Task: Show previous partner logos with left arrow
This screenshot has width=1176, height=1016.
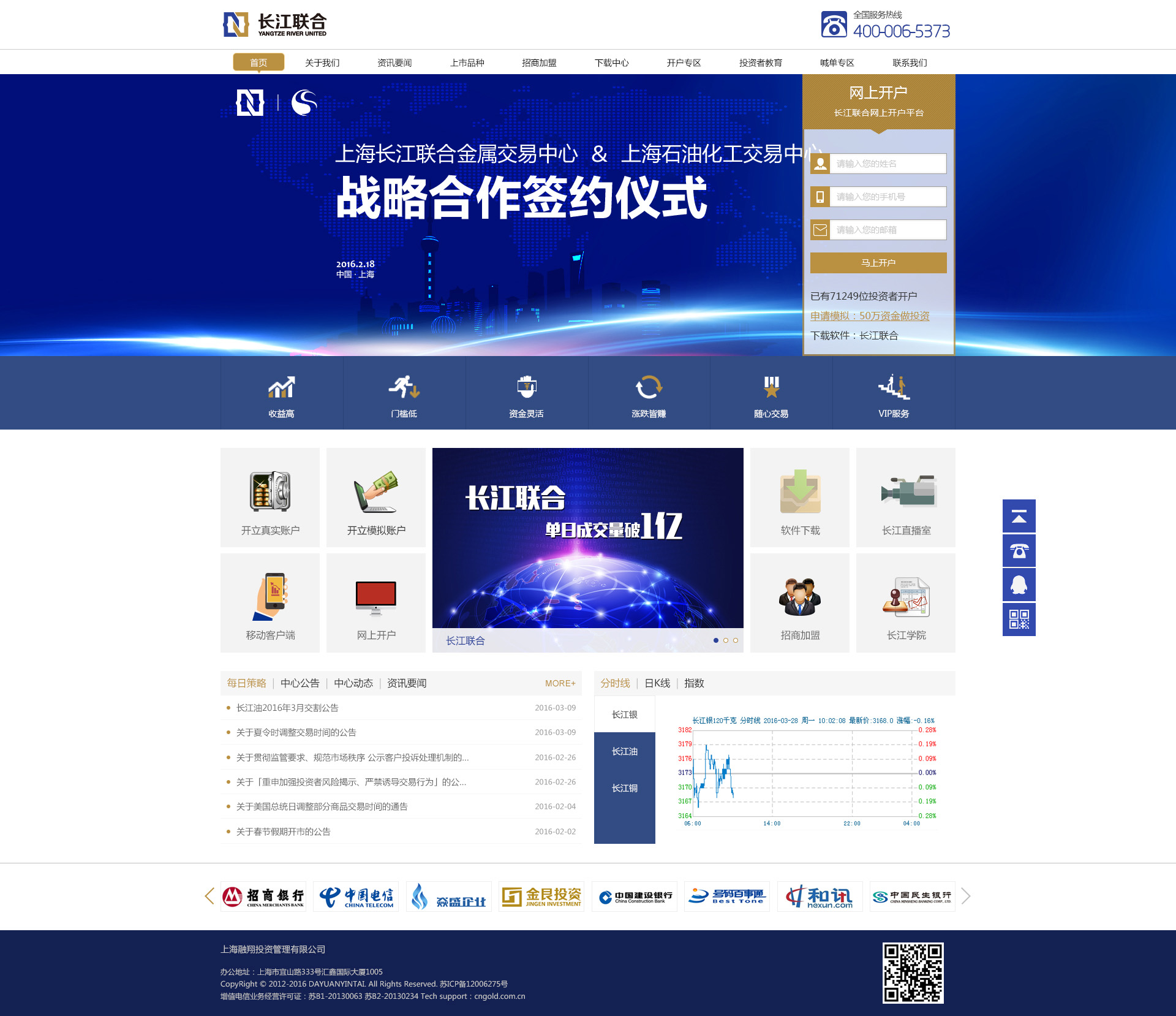Action: (209, 896)
